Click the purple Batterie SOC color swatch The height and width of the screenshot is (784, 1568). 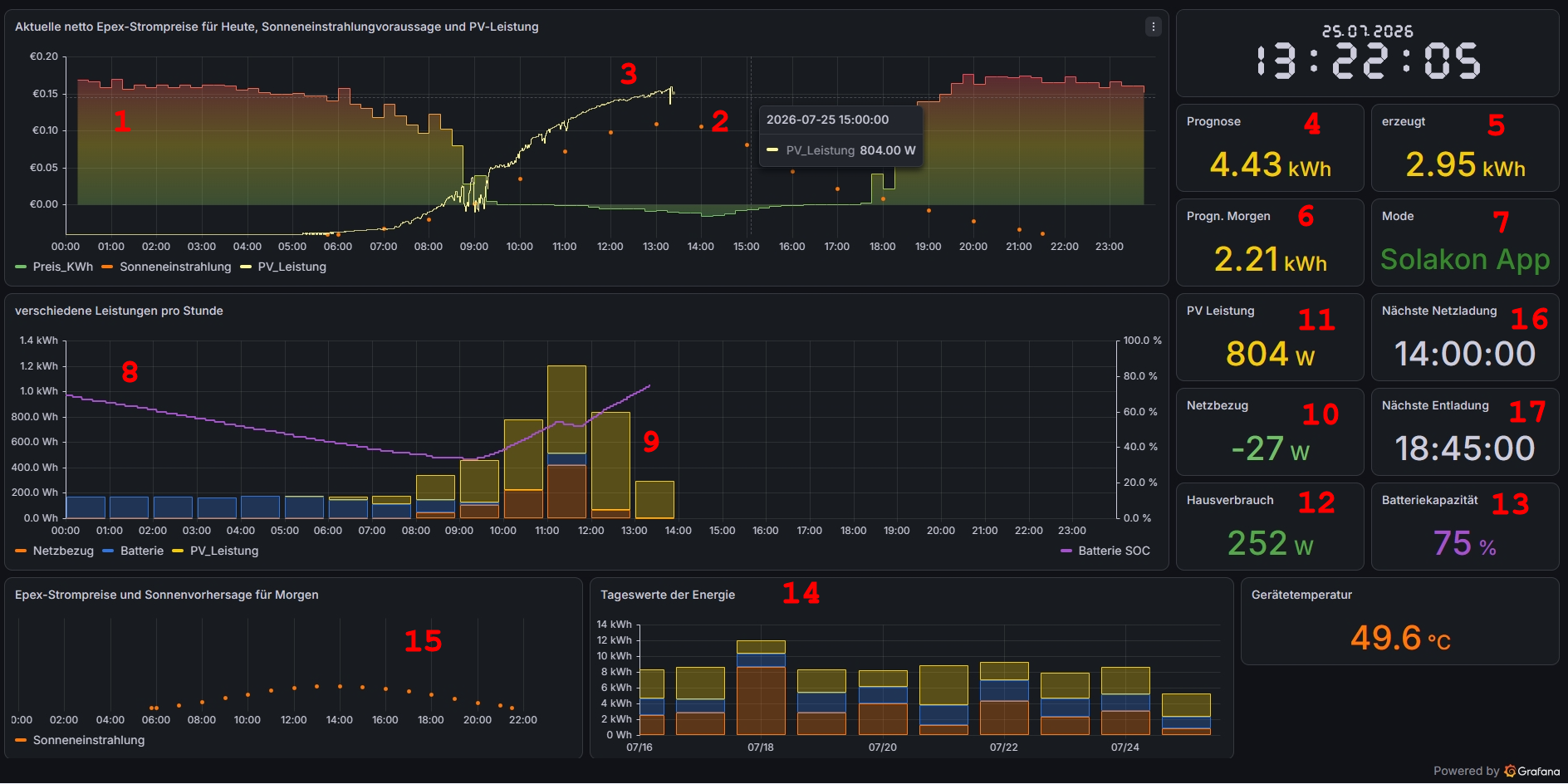[1066, 551]
